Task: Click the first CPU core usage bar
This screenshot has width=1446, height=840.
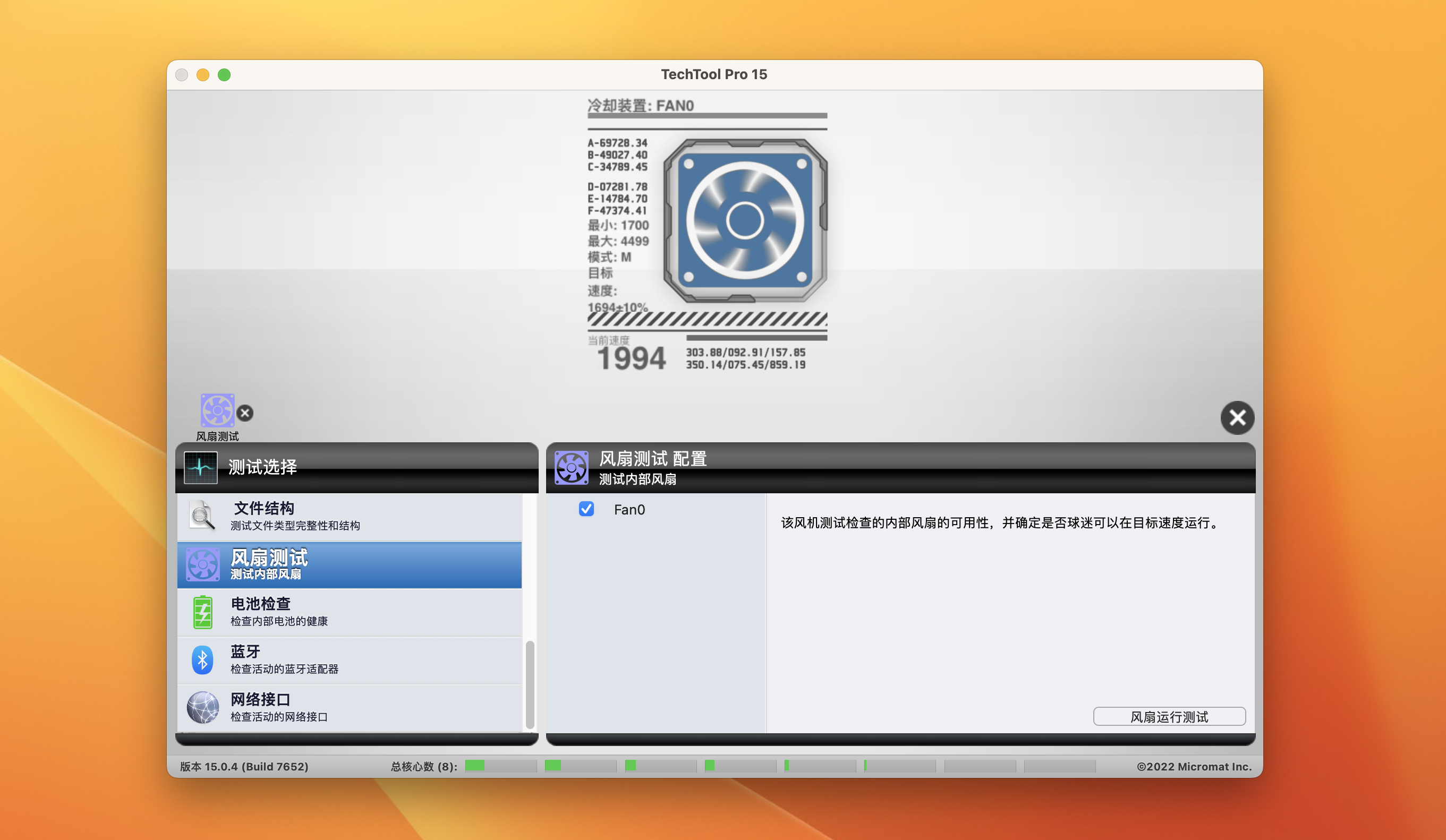Action: pos(500,766)
